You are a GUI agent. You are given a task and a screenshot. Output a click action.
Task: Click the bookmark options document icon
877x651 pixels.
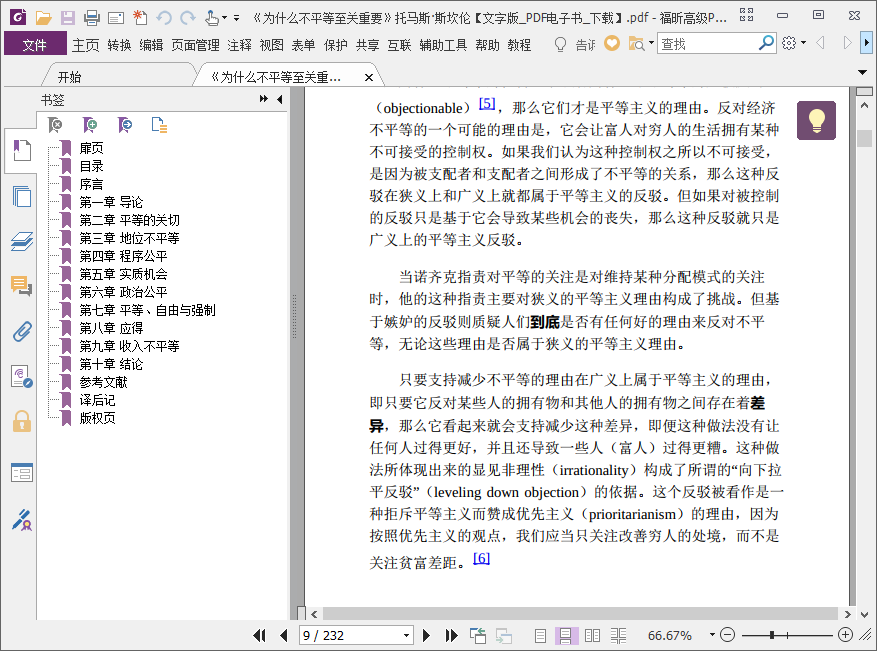(159, 125)
